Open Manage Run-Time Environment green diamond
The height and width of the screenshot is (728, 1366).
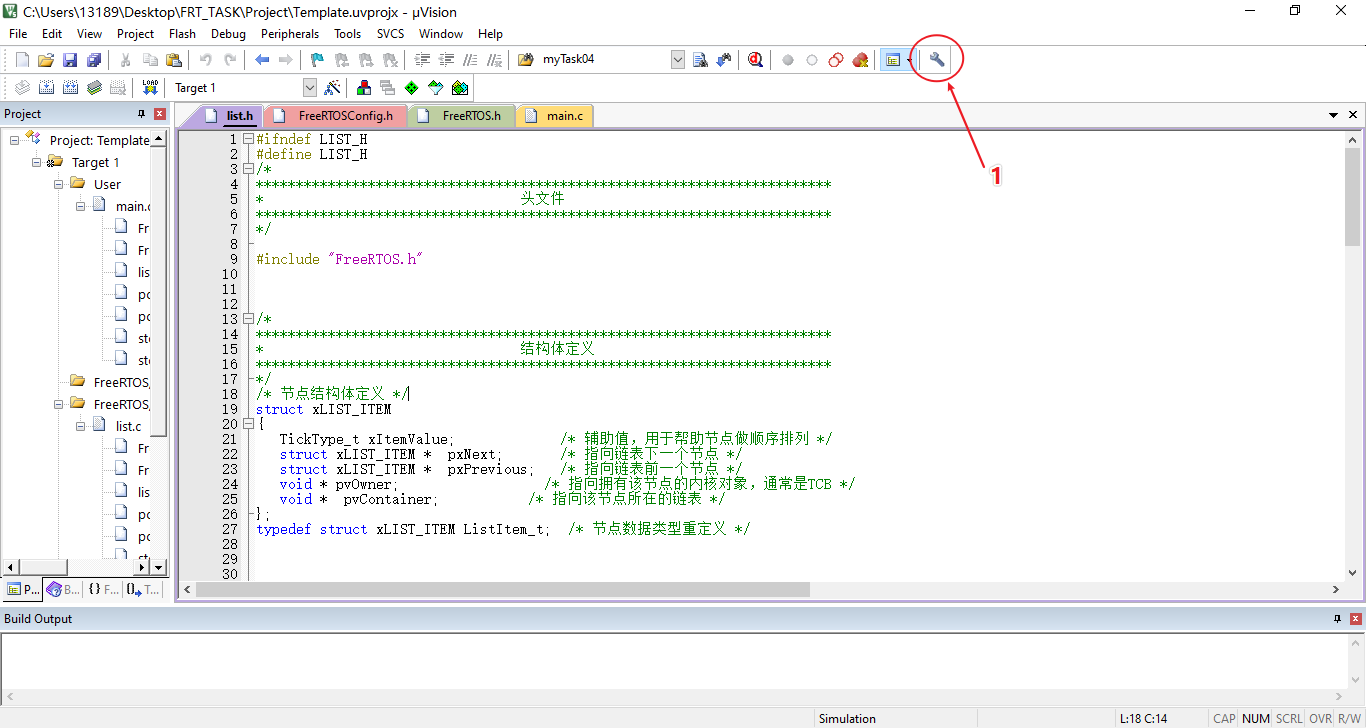(x=411, y=88)
